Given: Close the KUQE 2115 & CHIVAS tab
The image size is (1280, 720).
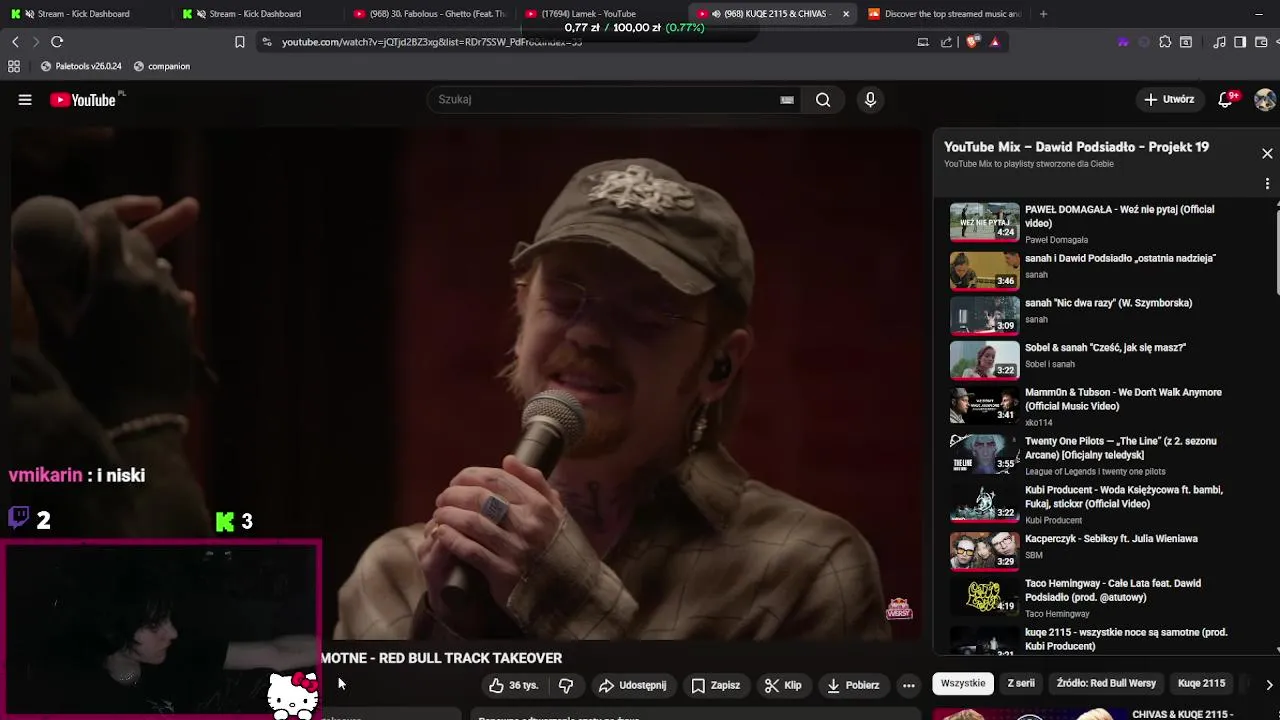Looking at the screenshot, I should click(x=846, y=14).
